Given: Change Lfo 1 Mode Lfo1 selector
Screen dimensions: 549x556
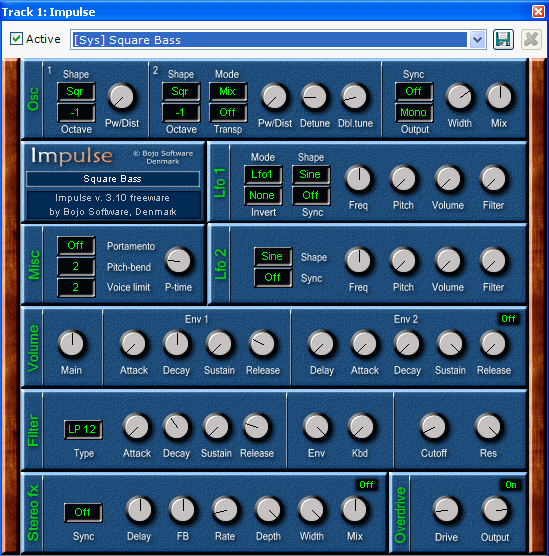Looking at the screenshot, I should [x=263, y=175].
